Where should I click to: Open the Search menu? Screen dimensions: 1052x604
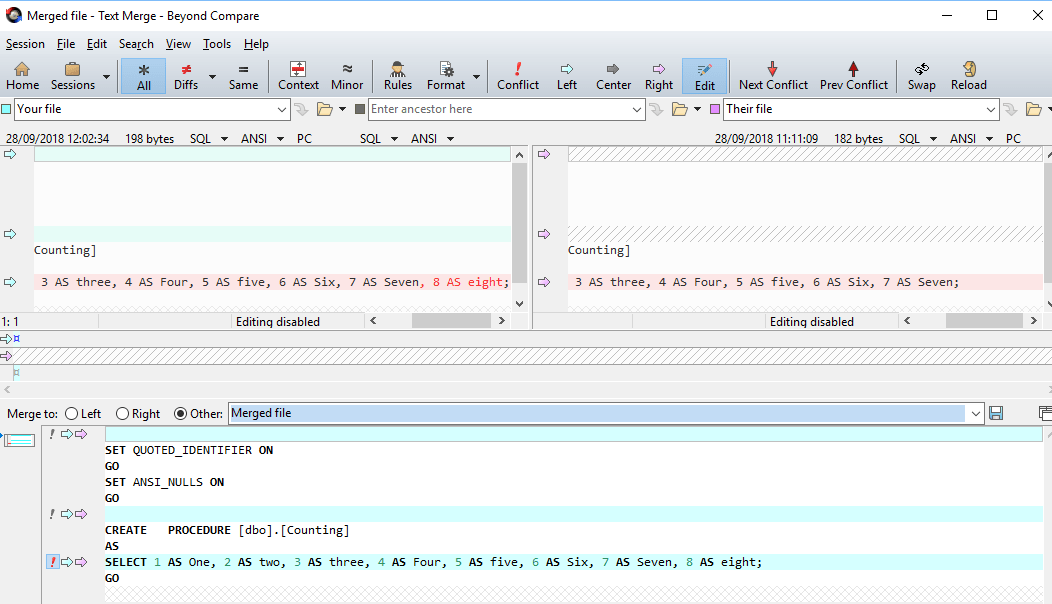click(136, 44)
